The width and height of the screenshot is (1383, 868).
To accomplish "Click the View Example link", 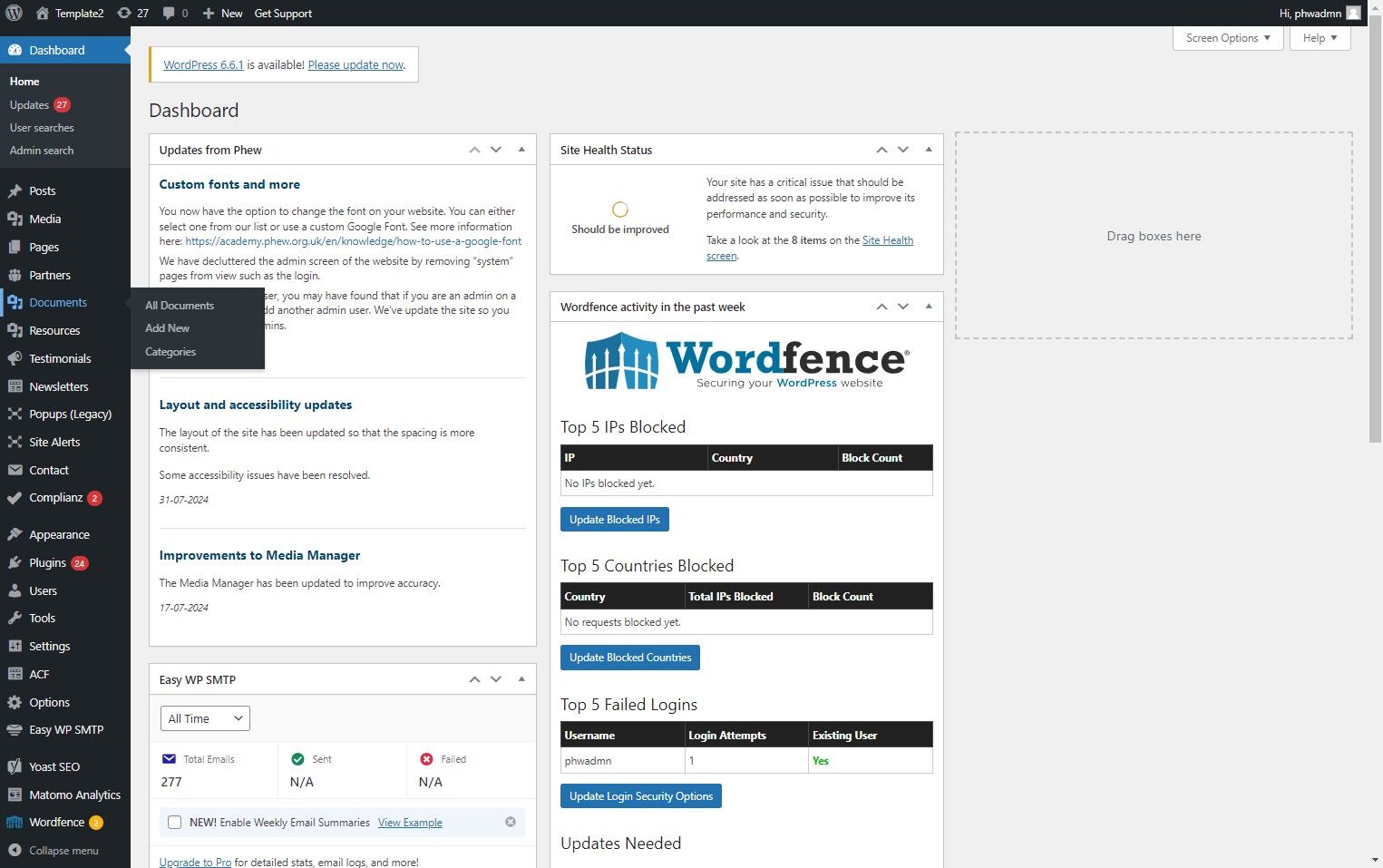I will click(410, 823).
